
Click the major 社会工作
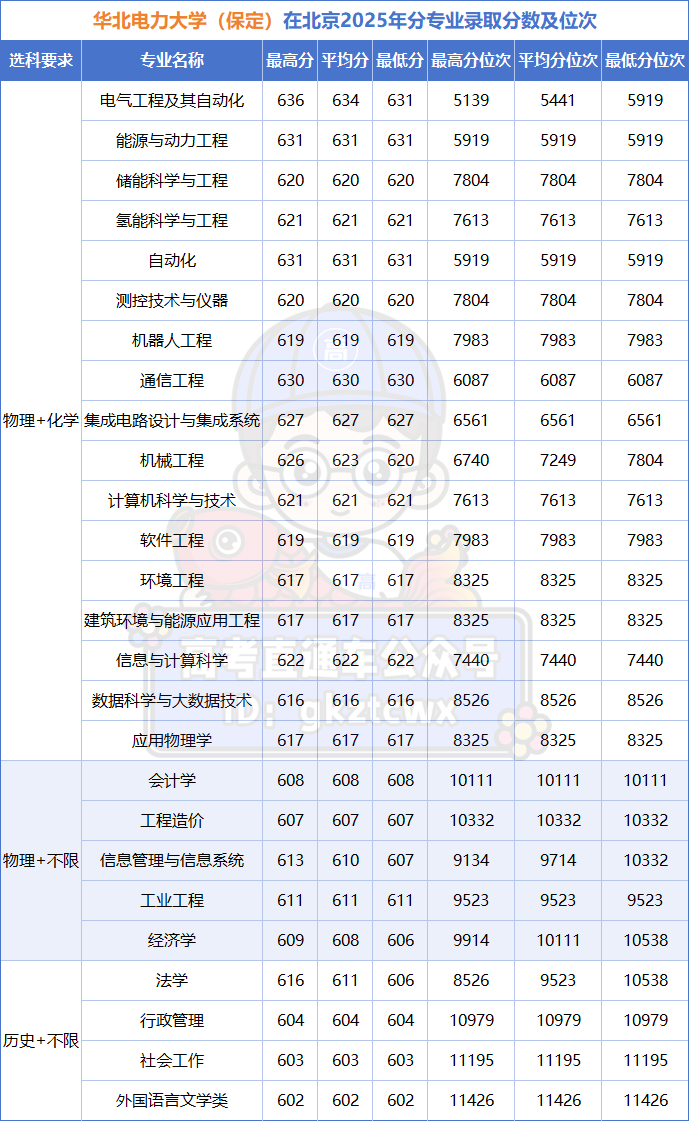pyautogui.click(x=172, y=1062)
